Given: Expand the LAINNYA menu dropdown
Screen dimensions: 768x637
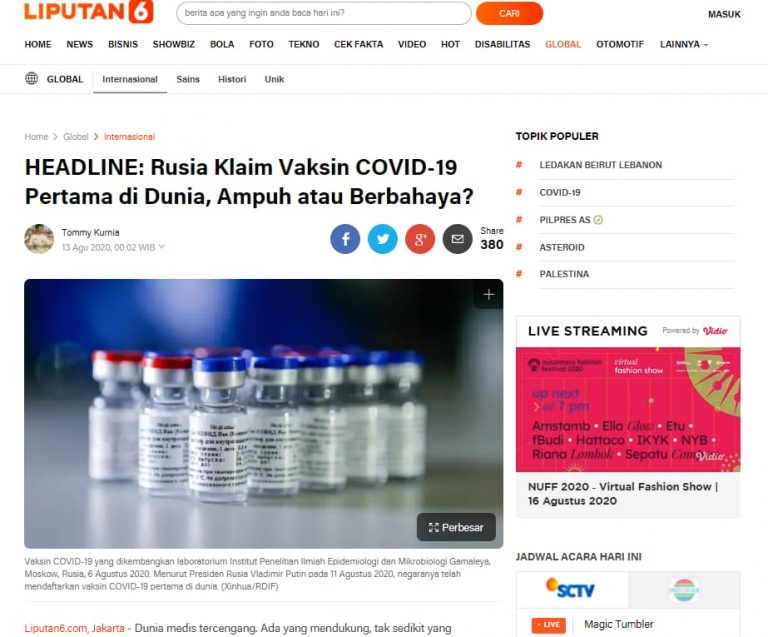Looking at the screenshot, I should tap(684, 44).
